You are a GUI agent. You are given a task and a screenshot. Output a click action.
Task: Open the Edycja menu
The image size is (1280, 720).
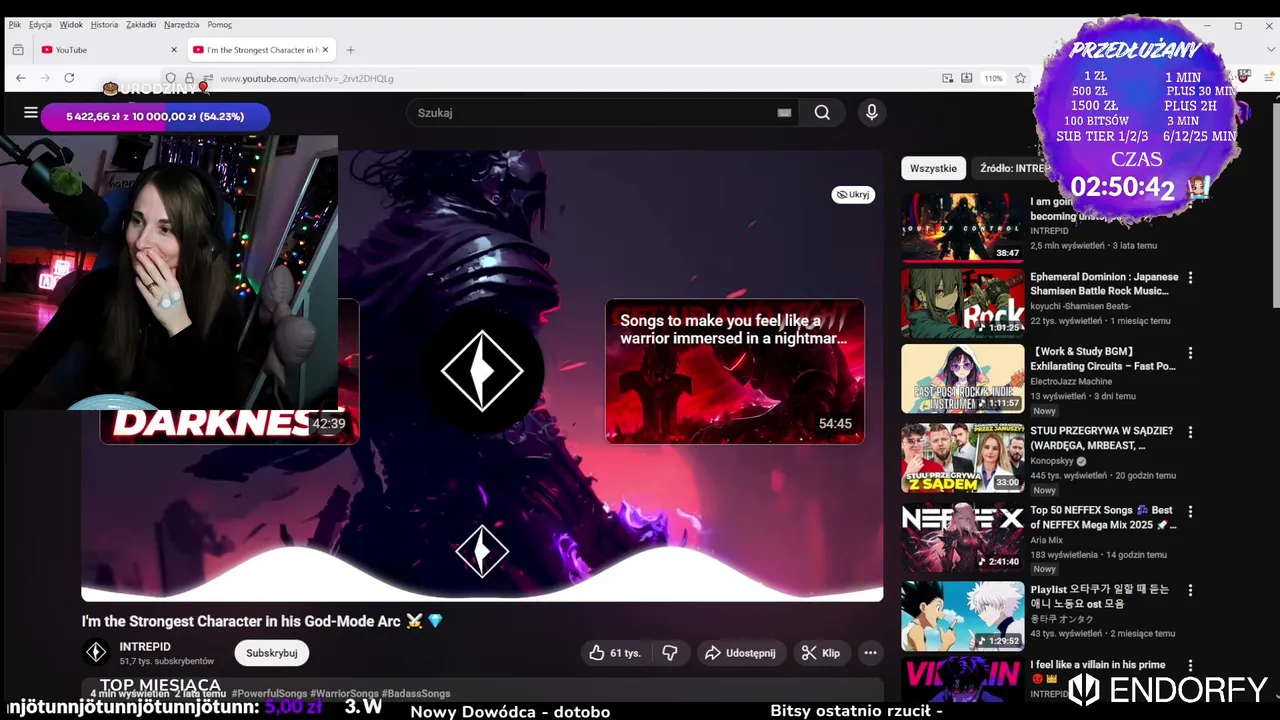click(x=40, y=25)
